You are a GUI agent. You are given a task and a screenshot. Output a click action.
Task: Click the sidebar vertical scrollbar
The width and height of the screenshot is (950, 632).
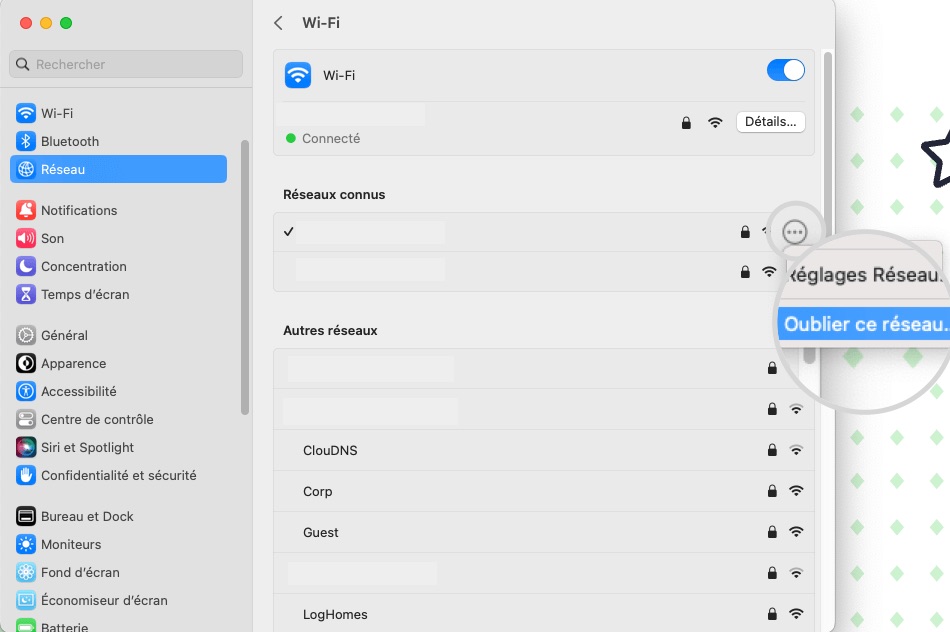[245, 278]
